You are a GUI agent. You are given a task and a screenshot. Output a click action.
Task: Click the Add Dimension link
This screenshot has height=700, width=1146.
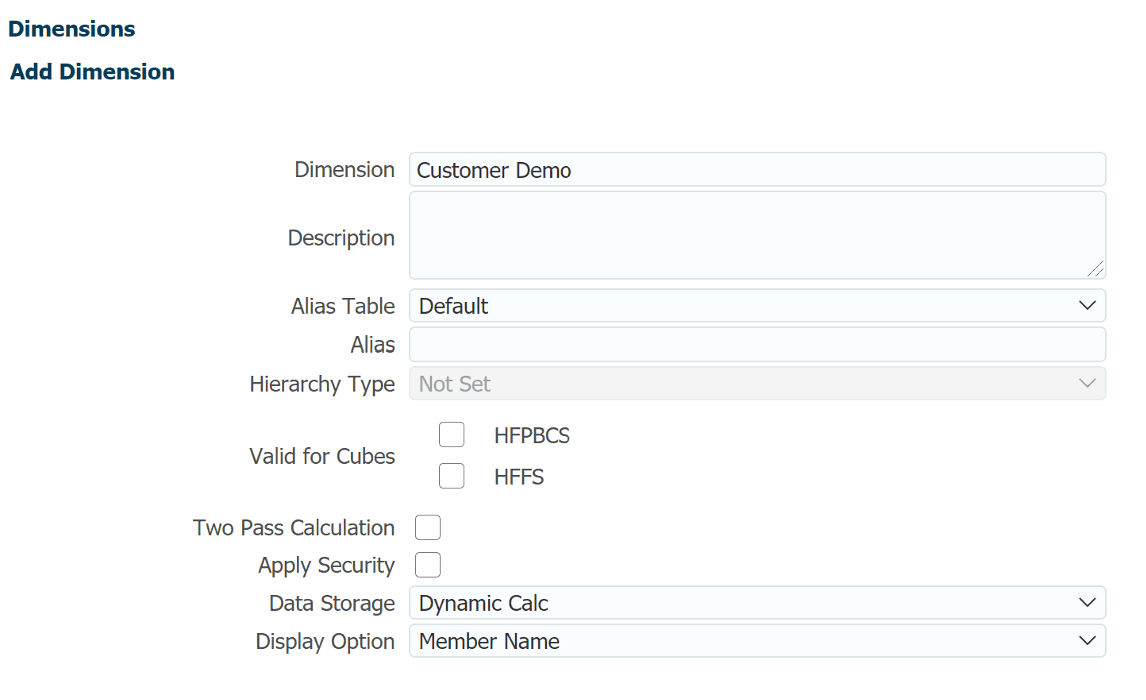coord(91,71)
